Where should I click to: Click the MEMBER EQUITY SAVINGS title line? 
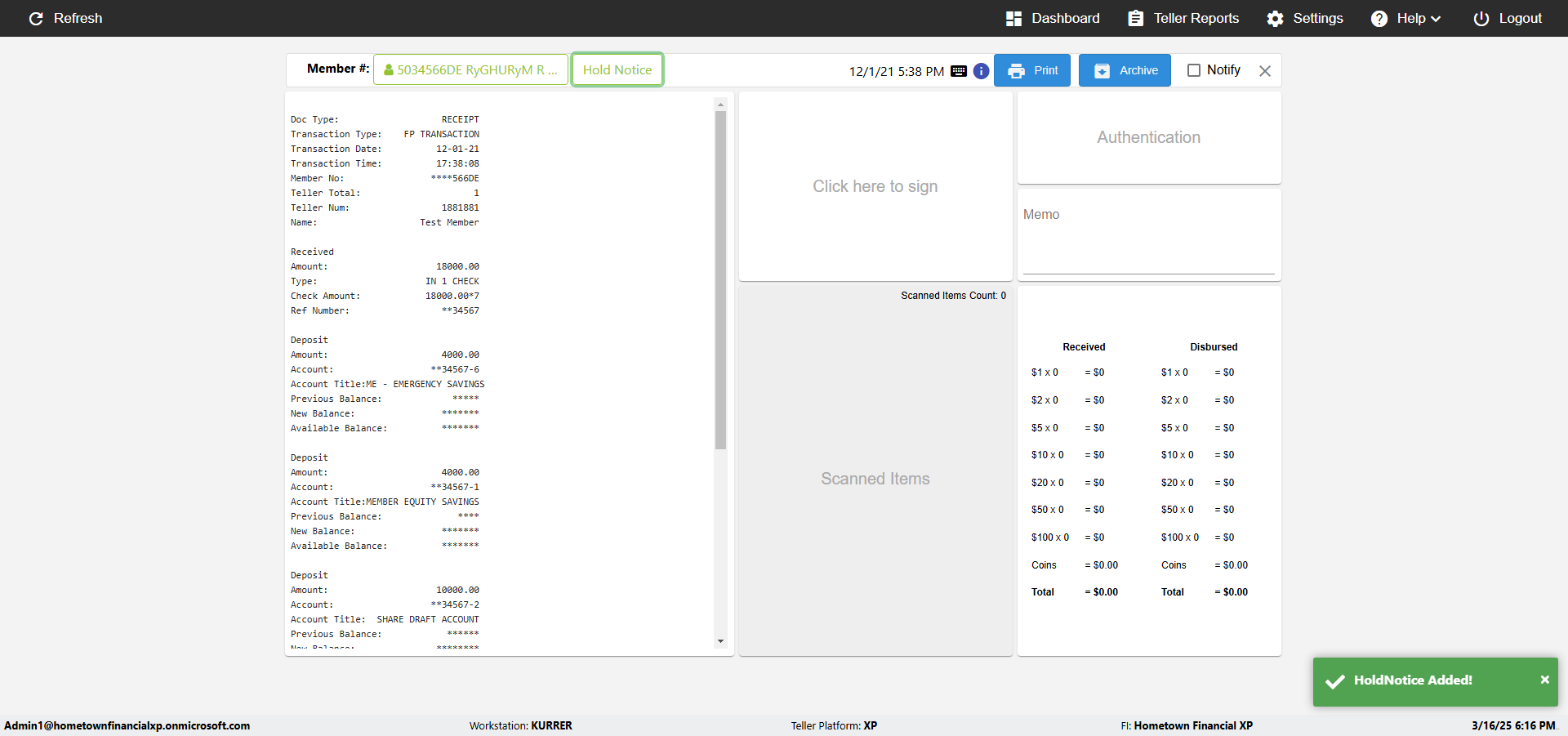(x=385, y=502)
